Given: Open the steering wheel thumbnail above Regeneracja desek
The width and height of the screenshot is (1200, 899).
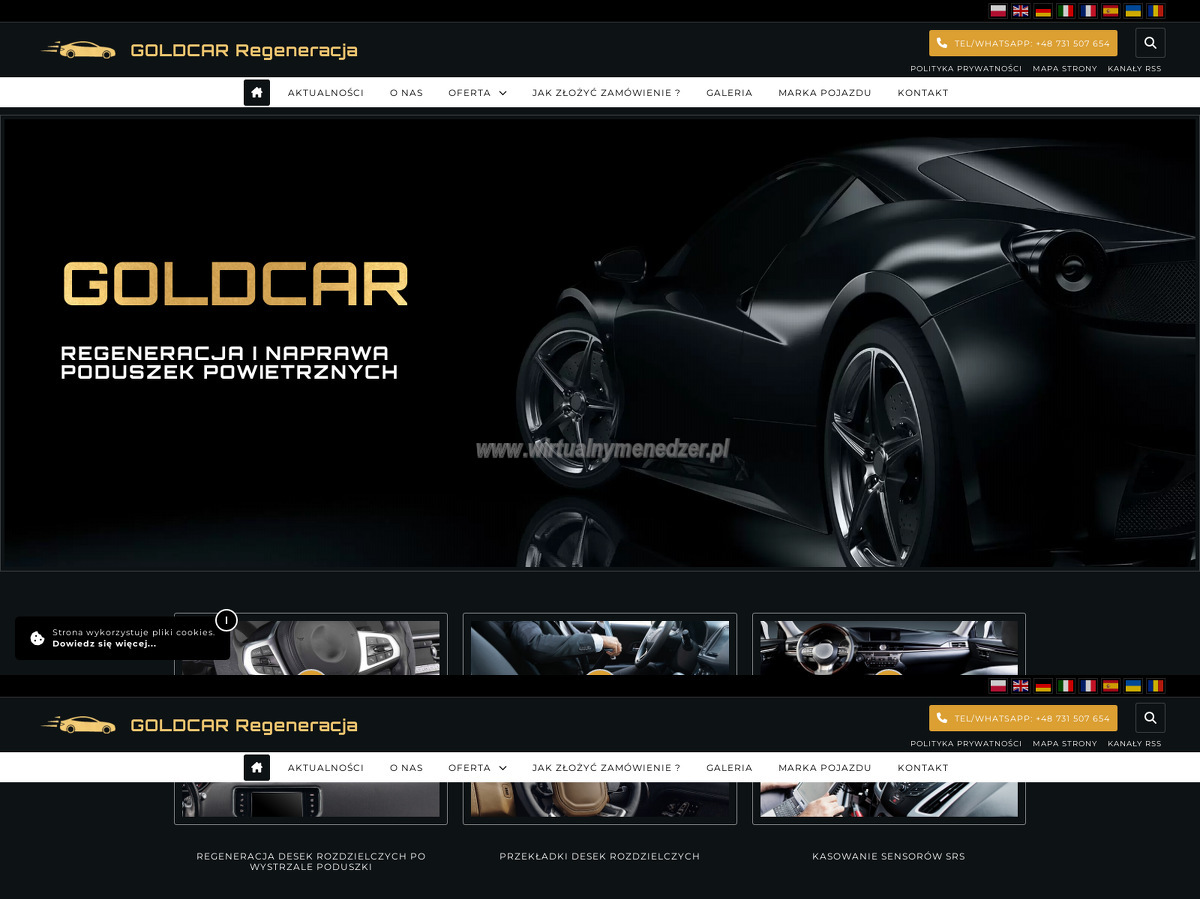Looking at the screenshot, I should (311, 647).
